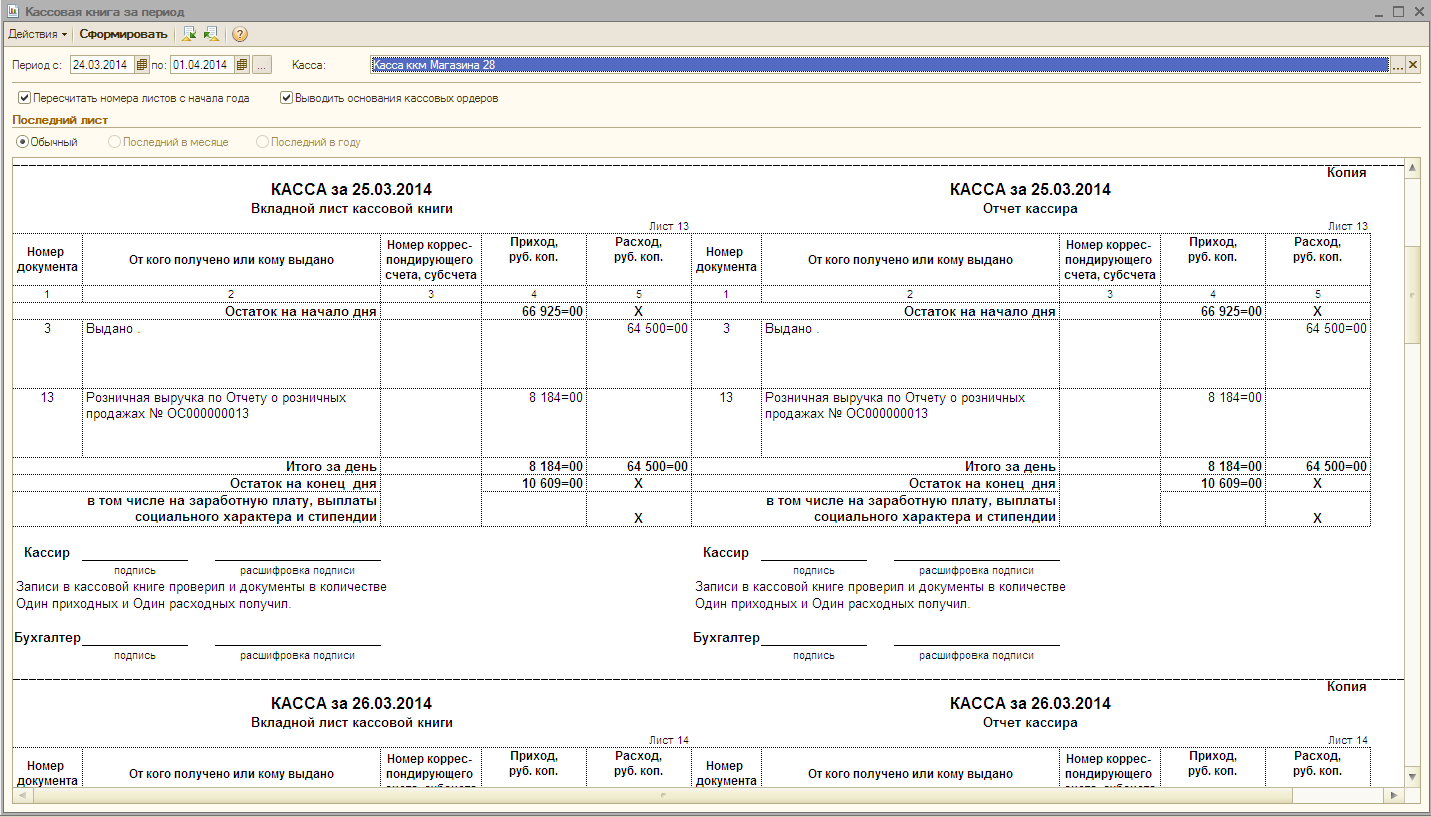Click left heading КАССА за 25.03.2014
Screen dimensions: 1431x817
click(x=352, y=190)
